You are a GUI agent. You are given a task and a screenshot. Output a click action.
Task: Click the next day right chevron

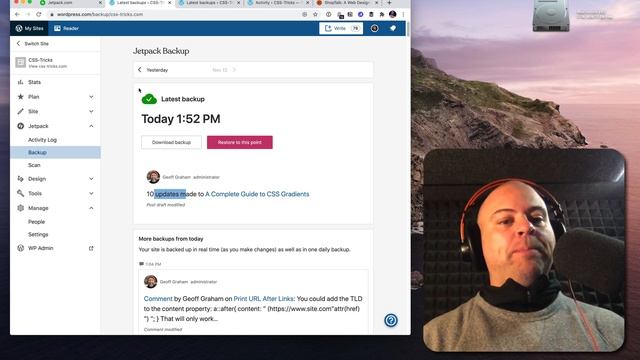[x=234, y=70]
